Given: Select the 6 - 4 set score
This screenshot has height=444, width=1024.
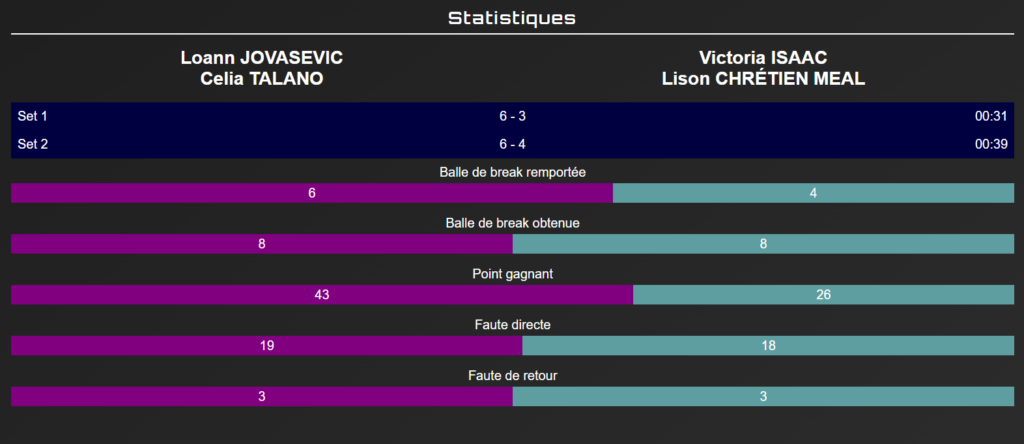Looking at the screenshot, I should tap(512, 144).
